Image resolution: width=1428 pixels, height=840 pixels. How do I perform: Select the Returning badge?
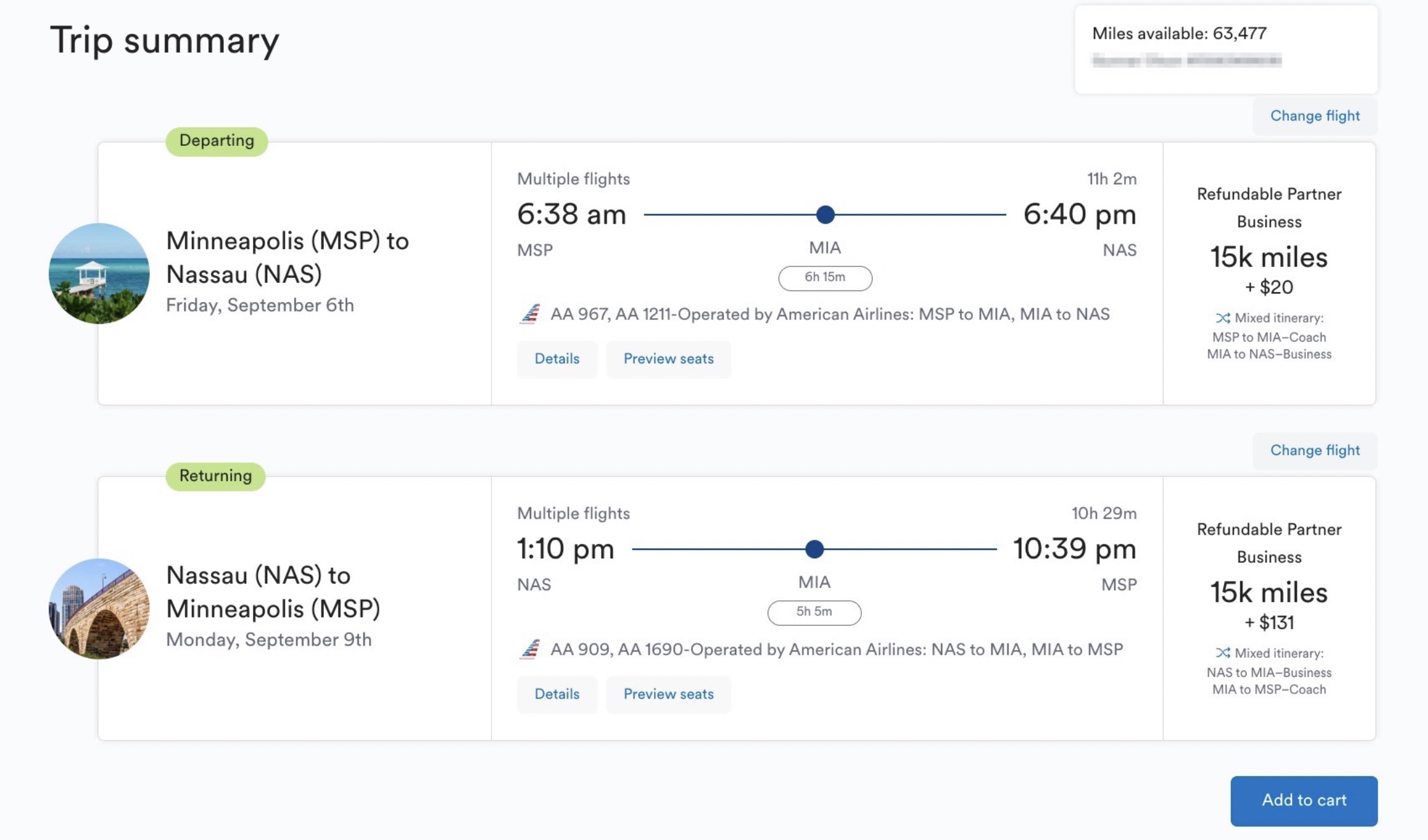(215, 475)
